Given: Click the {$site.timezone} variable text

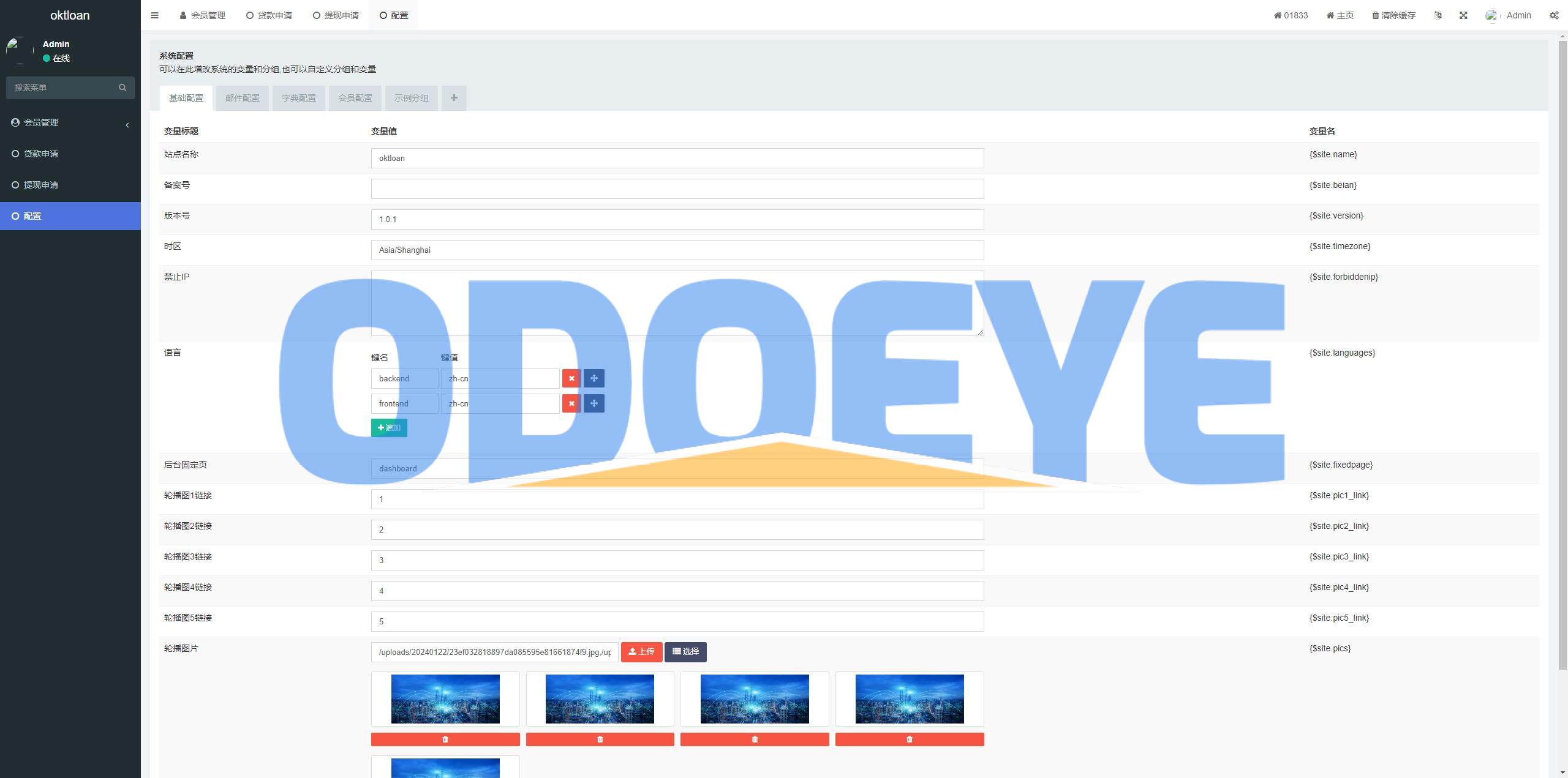Looking at the screenshot, I should (1340, 246).
